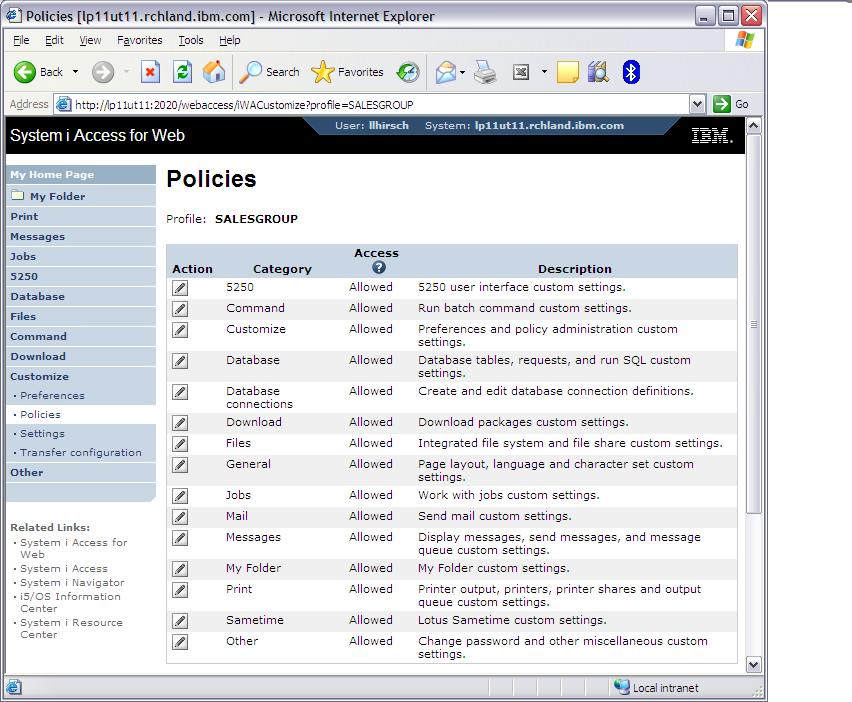The image size is (852, 702).
Task: Open the Download sidebar tab
Action: click(x=80, y=356)
